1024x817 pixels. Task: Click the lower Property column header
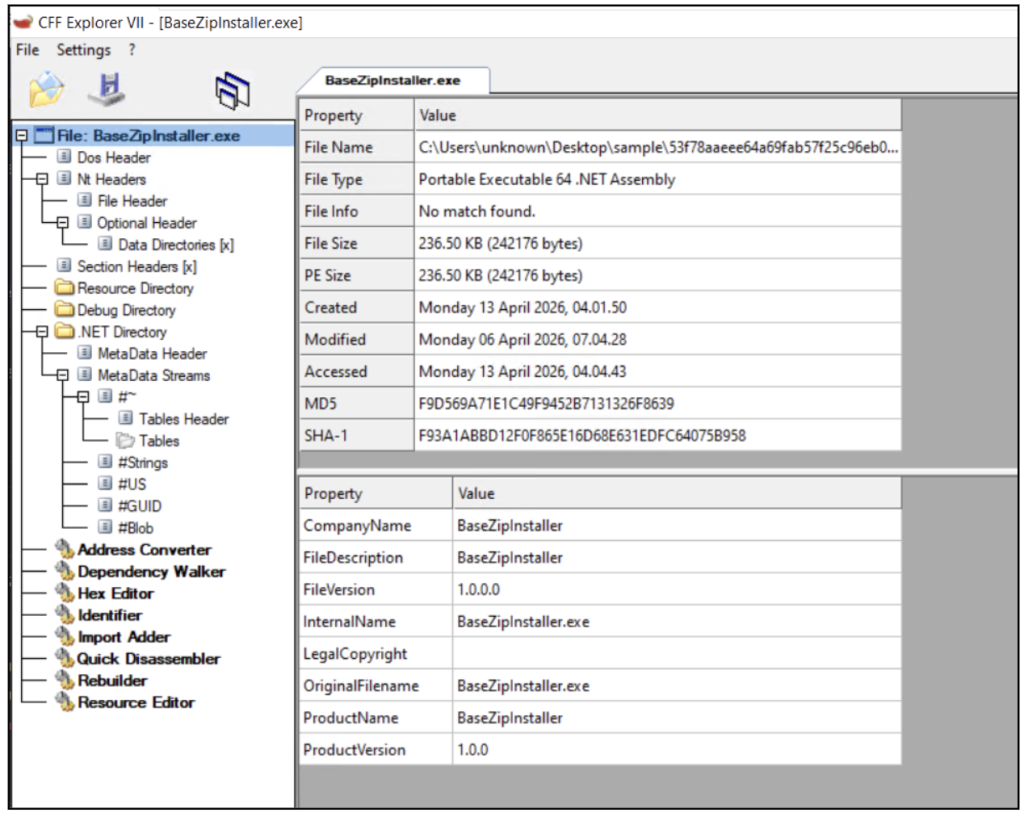click(376, 493)
